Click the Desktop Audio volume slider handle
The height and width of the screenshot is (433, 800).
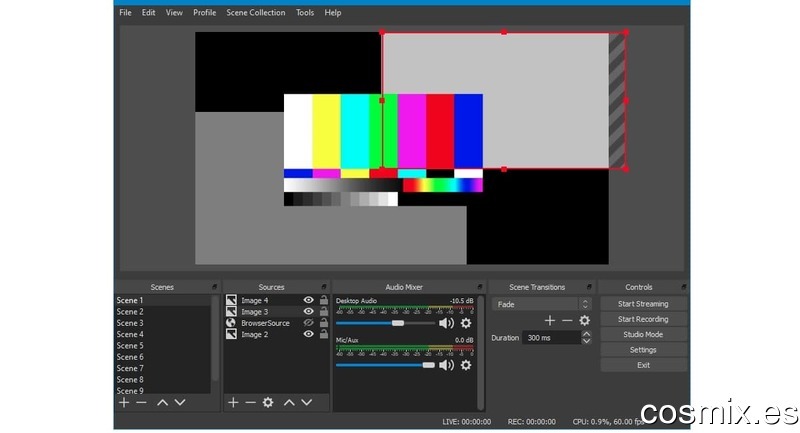(x=398, y=323)
